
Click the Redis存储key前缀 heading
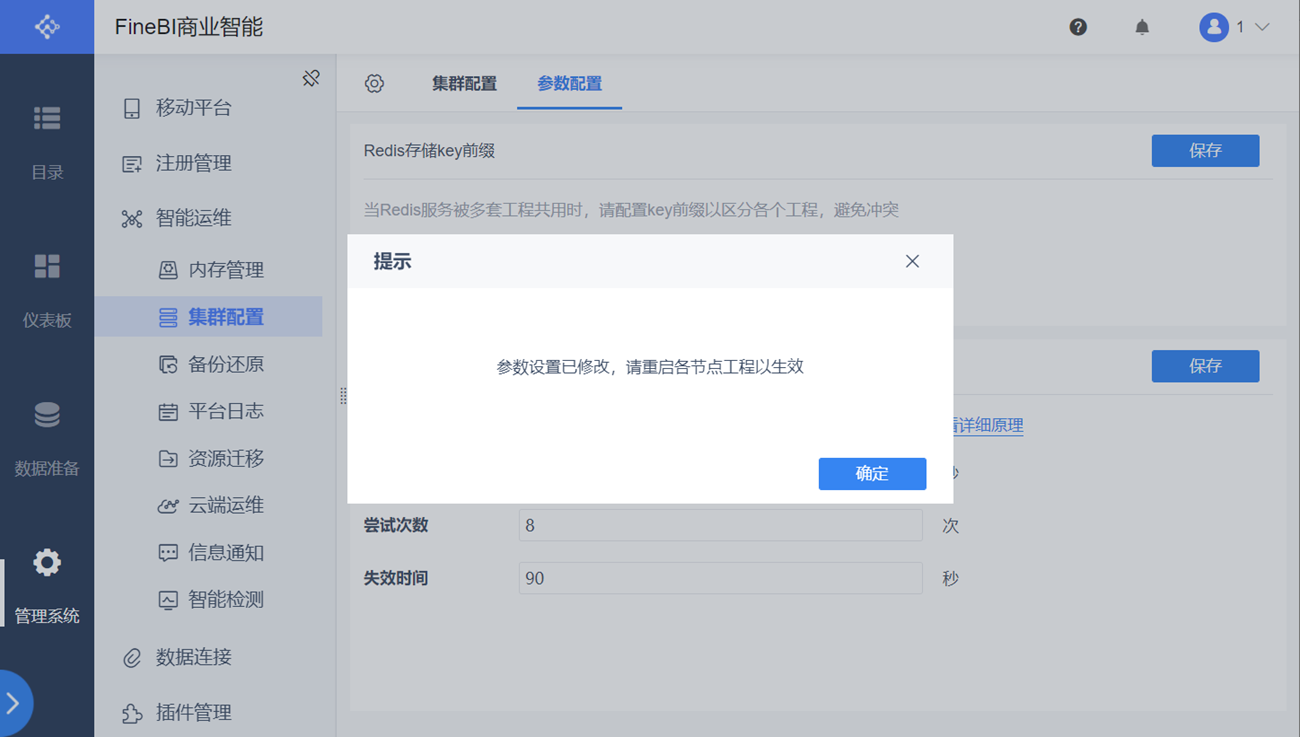(x=429, y=151)
